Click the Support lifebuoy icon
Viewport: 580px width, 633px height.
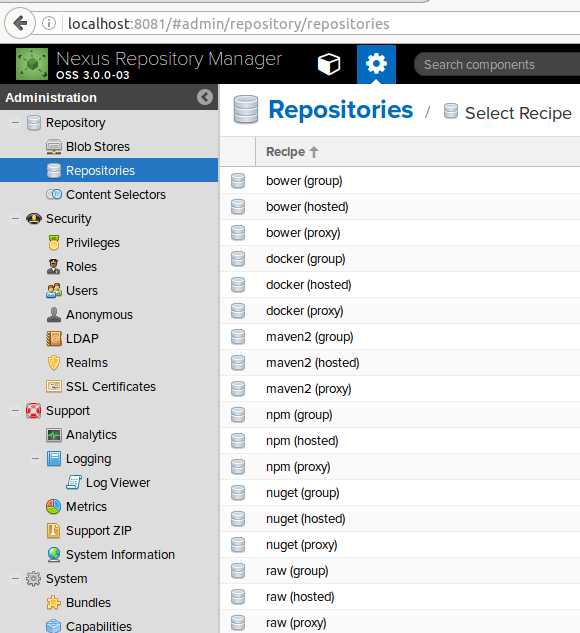tap(34, 411)
